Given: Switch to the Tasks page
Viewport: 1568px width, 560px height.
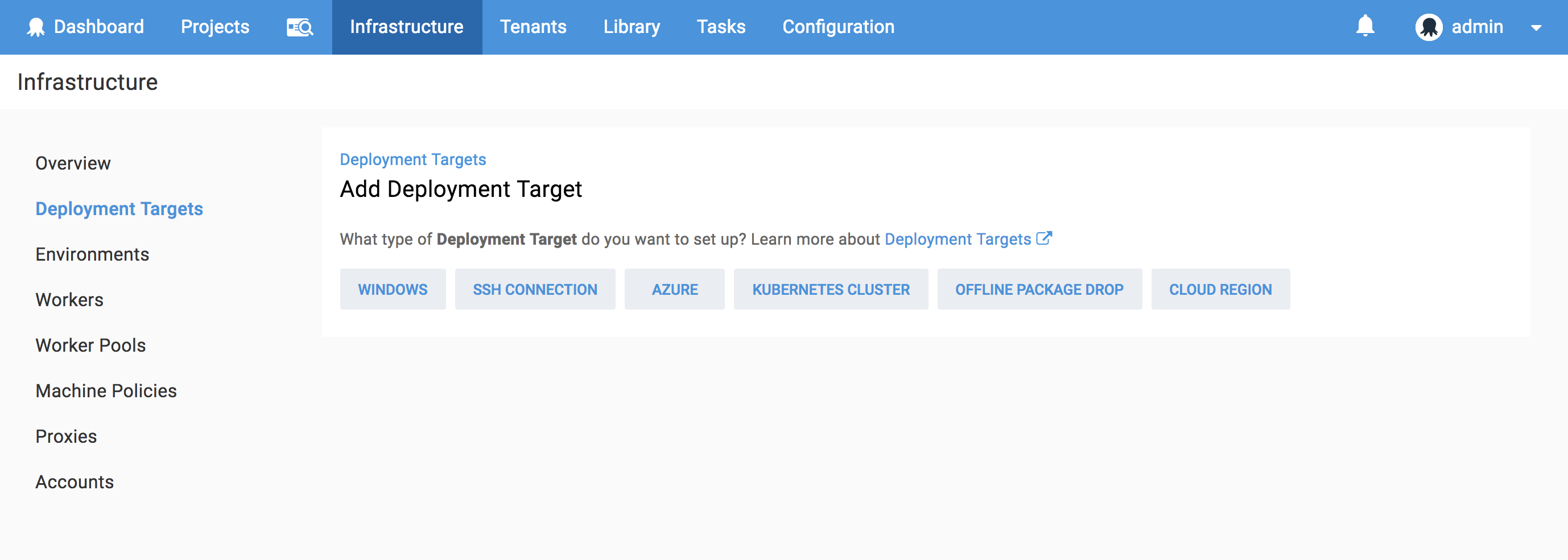Looking at the screenshot, I should tap(721, 27).
